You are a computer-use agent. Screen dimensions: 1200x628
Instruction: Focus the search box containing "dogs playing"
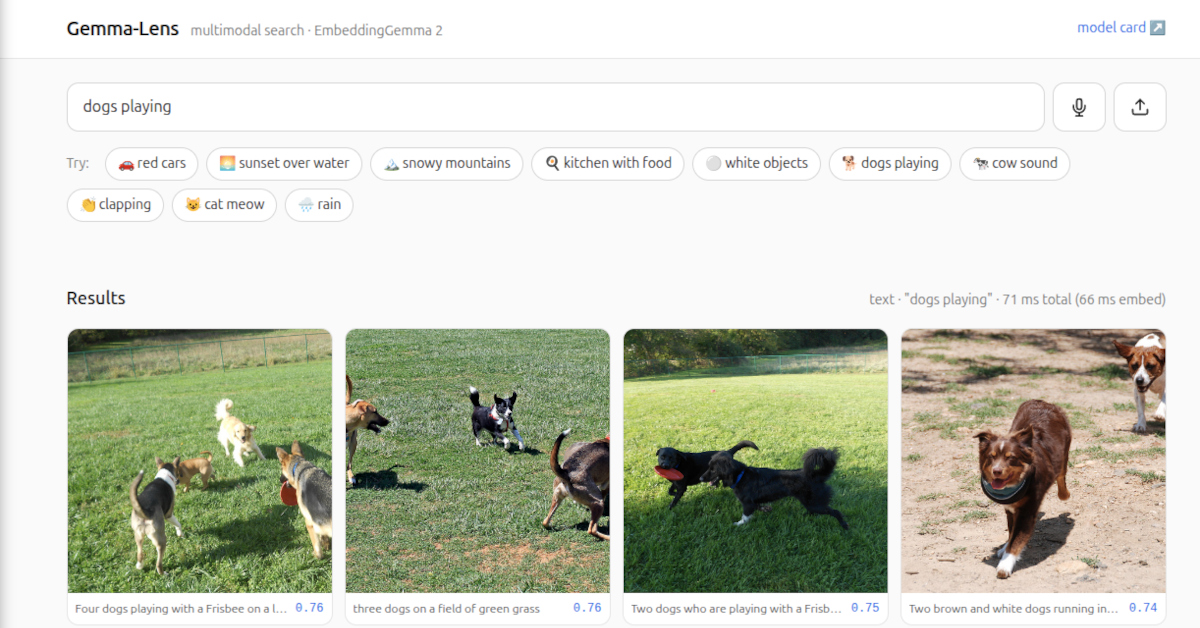555,107
